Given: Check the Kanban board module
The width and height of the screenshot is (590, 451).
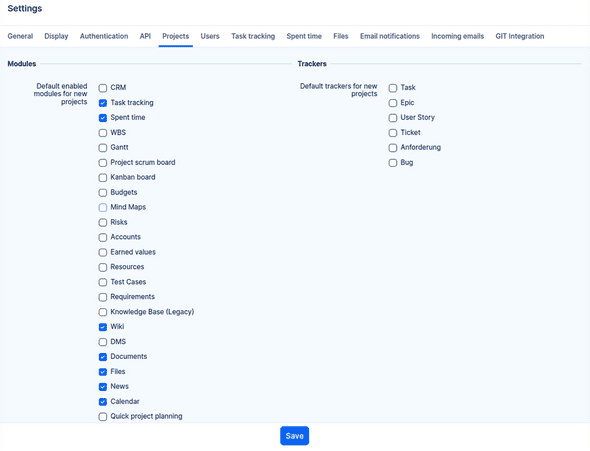Looking at the screenshot, I should (103, 178).
